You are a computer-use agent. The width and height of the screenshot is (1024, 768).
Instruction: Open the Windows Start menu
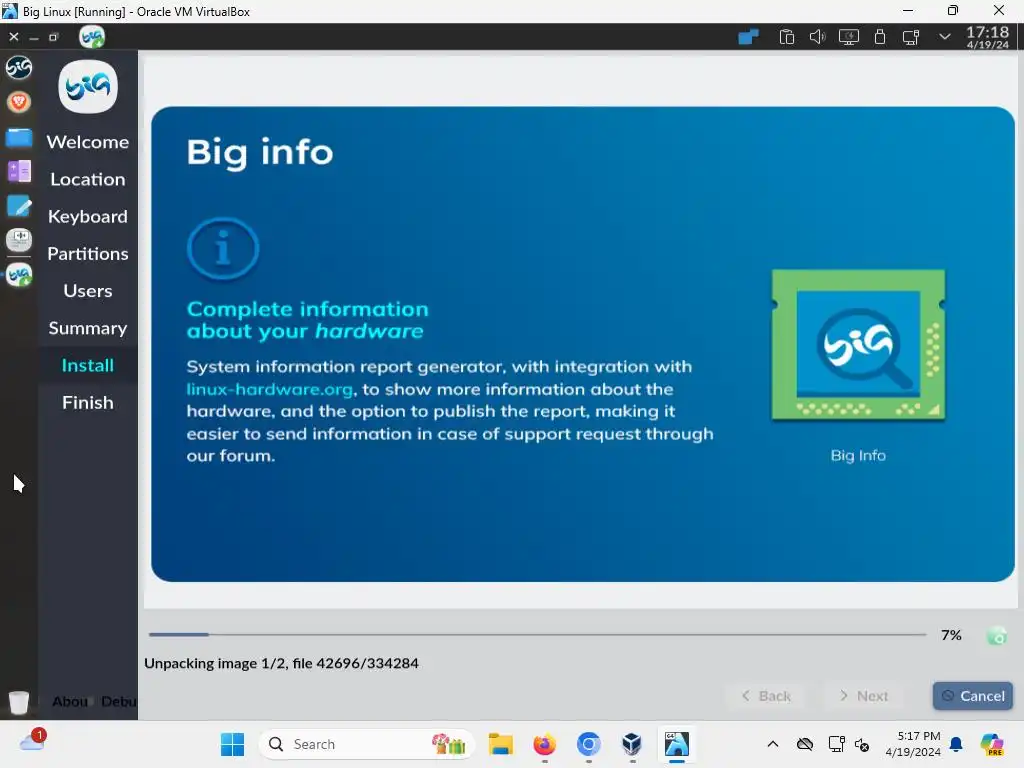click(232, 744)
